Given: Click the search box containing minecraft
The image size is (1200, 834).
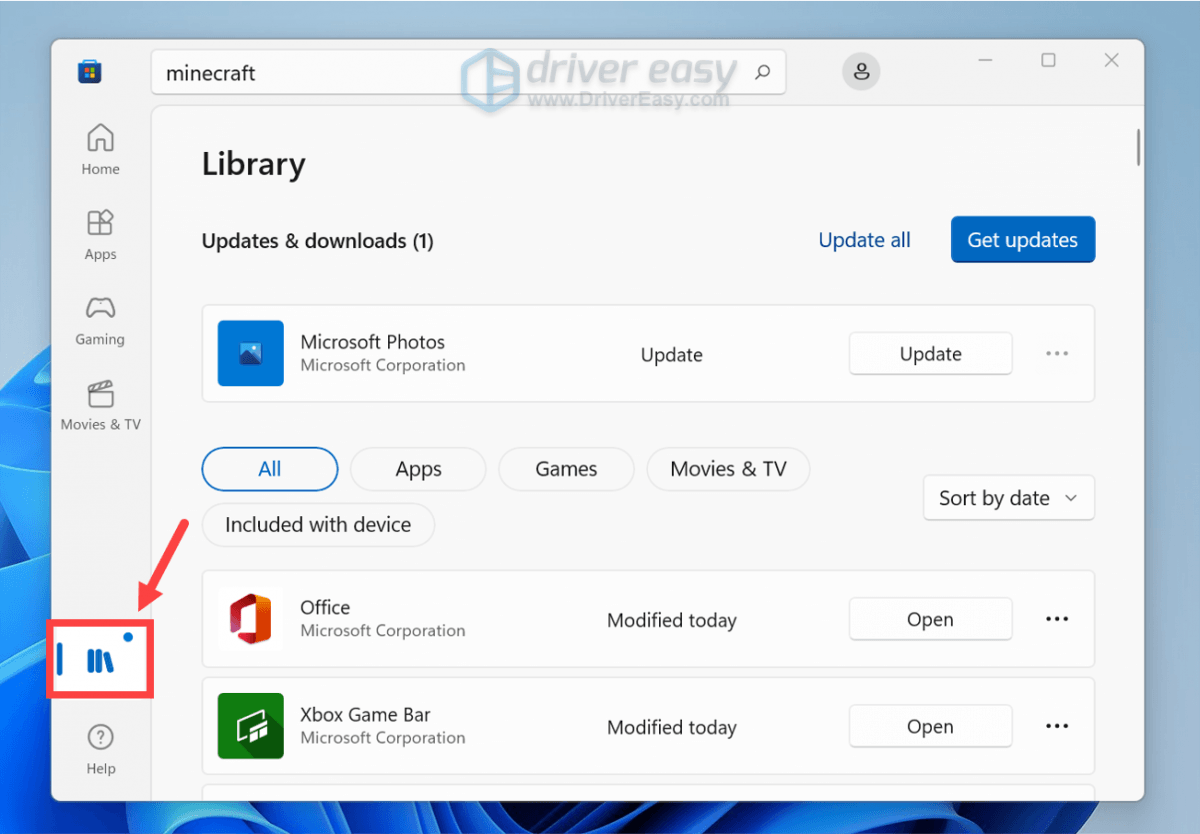Looking at the screenshot, I should [468, 73].
